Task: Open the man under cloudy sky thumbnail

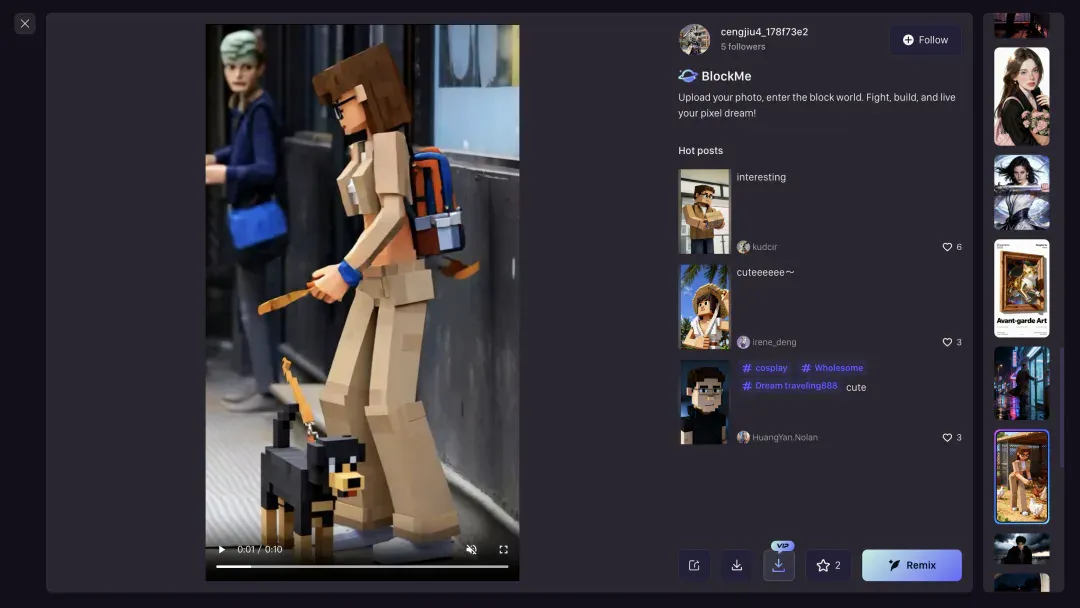Action: [x=1021, y=548]
